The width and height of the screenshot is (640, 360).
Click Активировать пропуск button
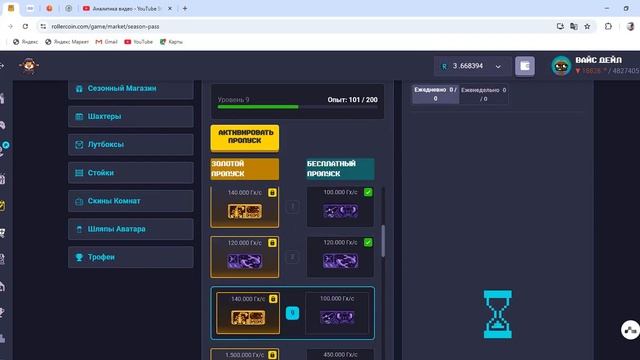245,138
